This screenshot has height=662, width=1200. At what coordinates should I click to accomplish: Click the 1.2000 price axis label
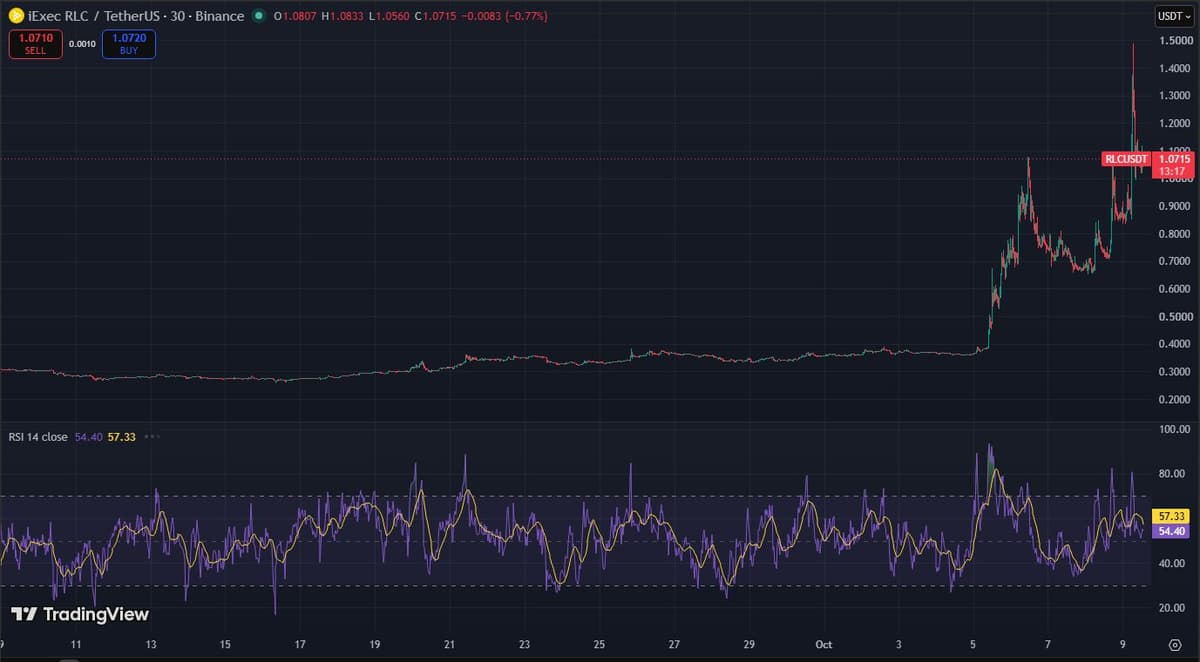click(x=1174, y=124)
